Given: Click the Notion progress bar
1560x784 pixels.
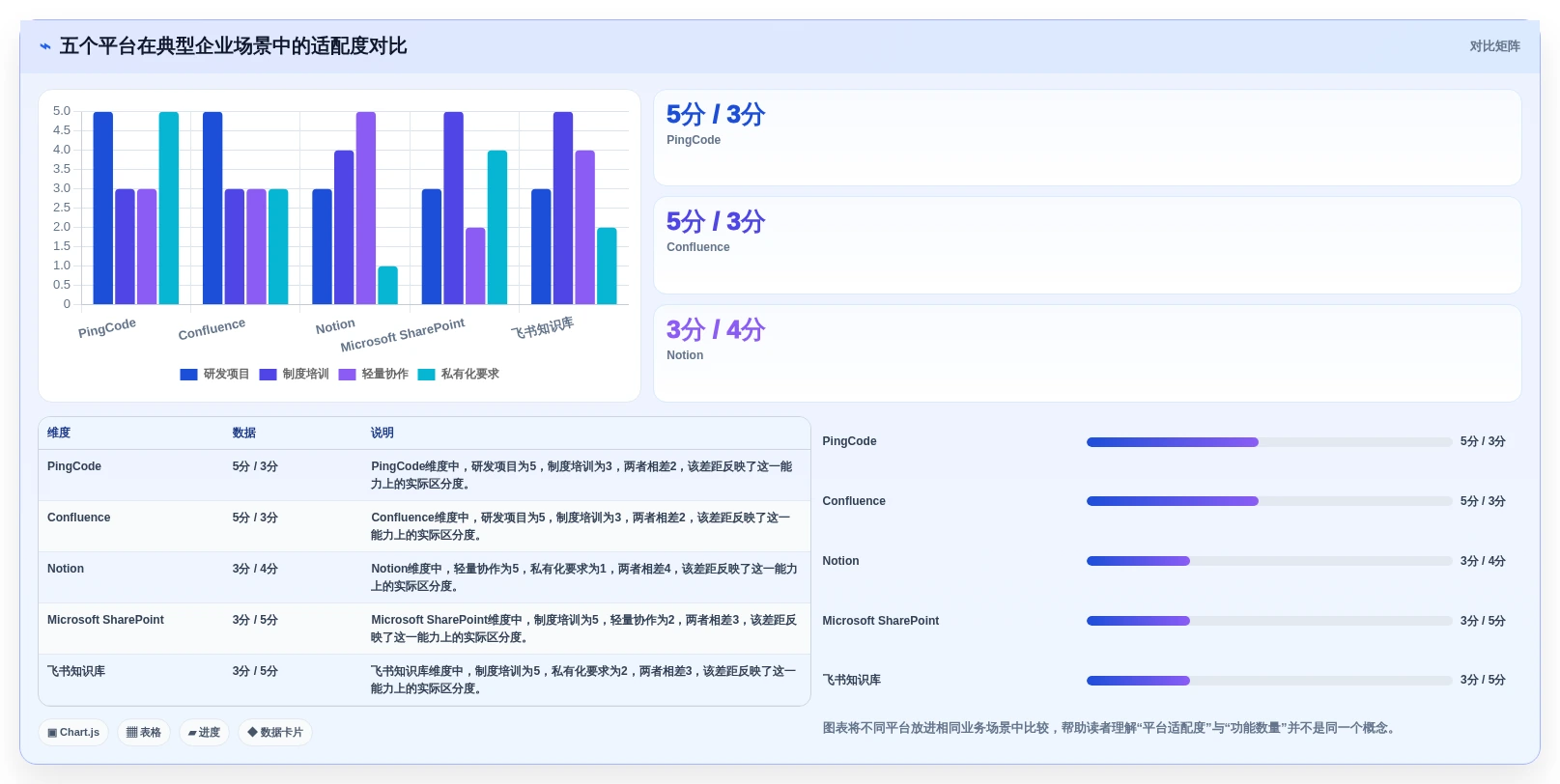Looking at the screenshot, I should point(1269,561).
